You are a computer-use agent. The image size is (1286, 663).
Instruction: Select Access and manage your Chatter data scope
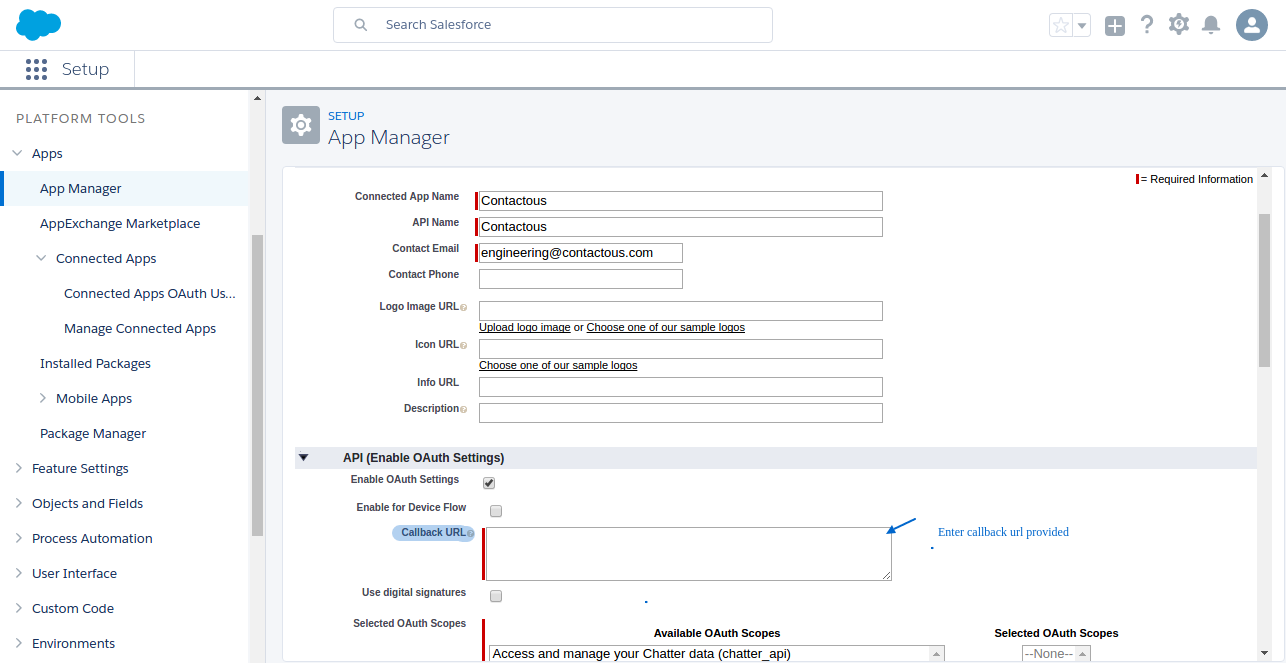pyautogui.click(x=710, y=654)
